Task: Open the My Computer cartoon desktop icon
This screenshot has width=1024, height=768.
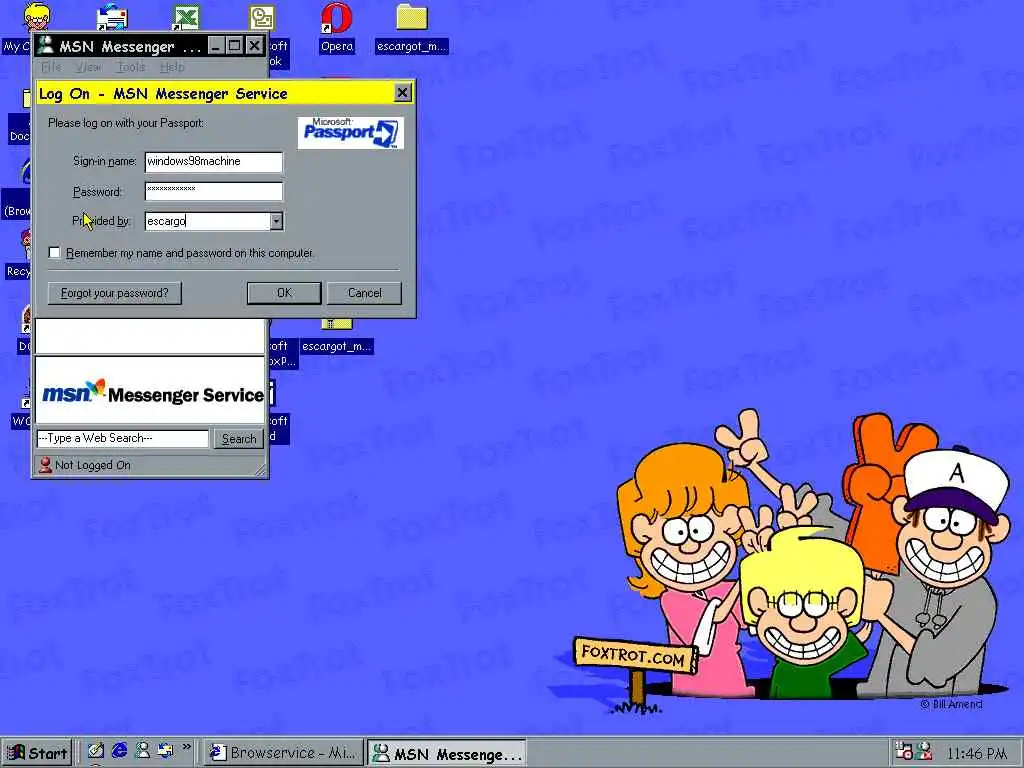Action: [x=37, y=16]
